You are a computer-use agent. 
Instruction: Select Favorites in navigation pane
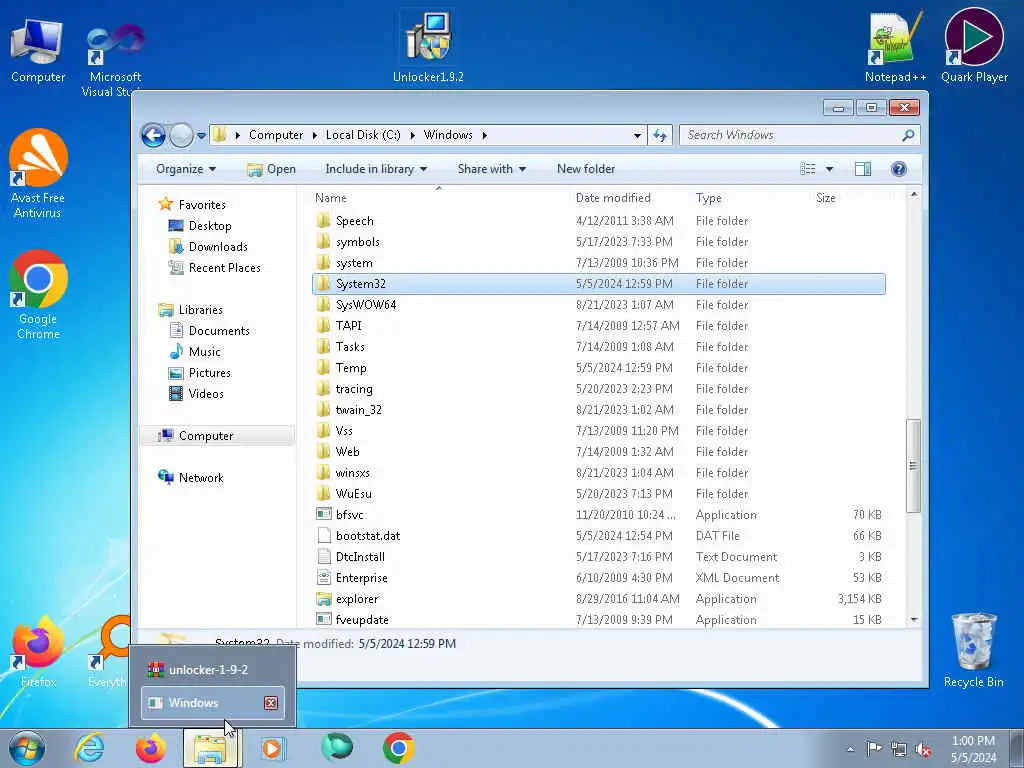[x=202, y=205]
